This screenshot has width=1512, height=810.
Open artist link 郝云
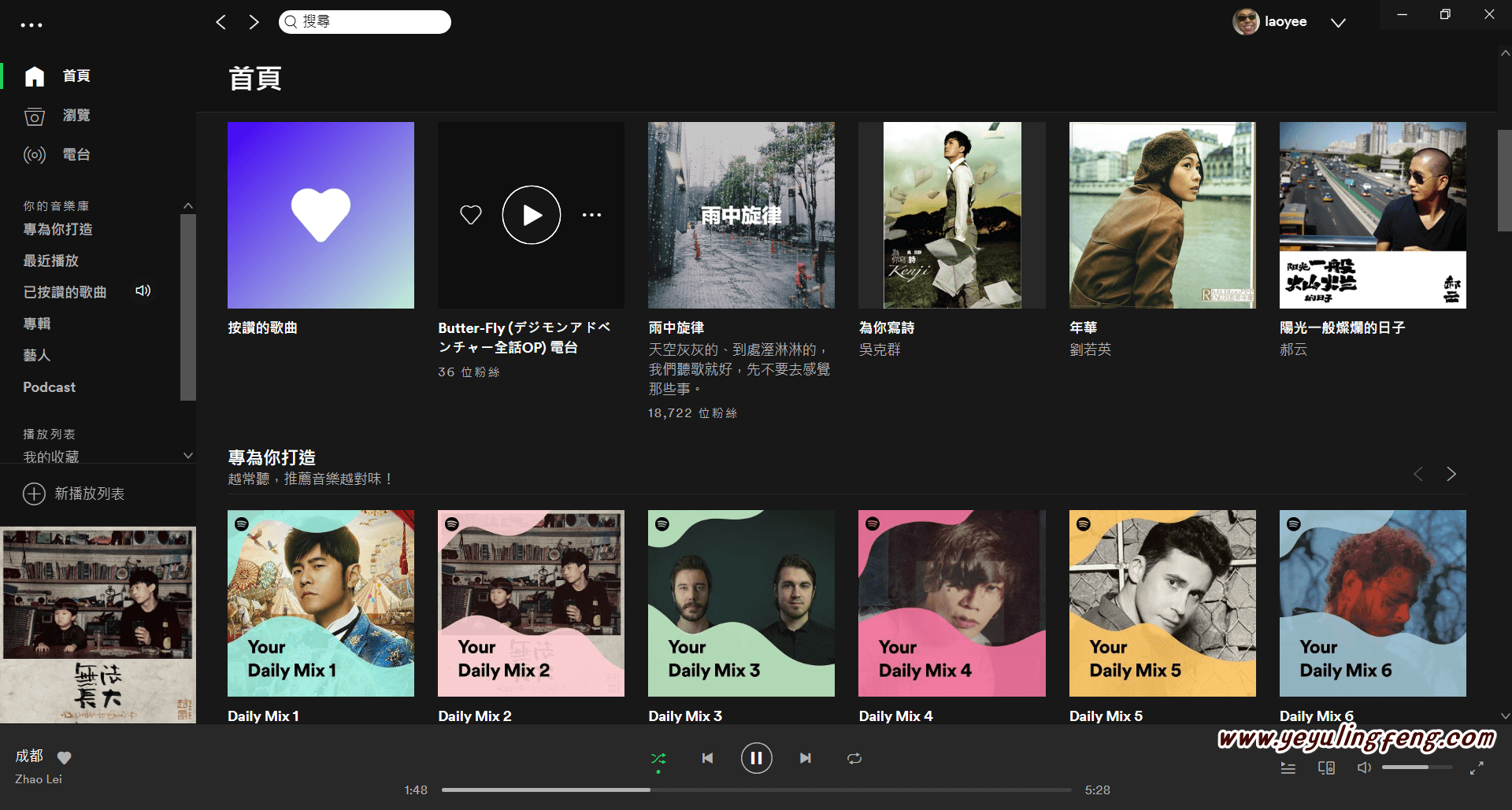tap(1293, 350)
